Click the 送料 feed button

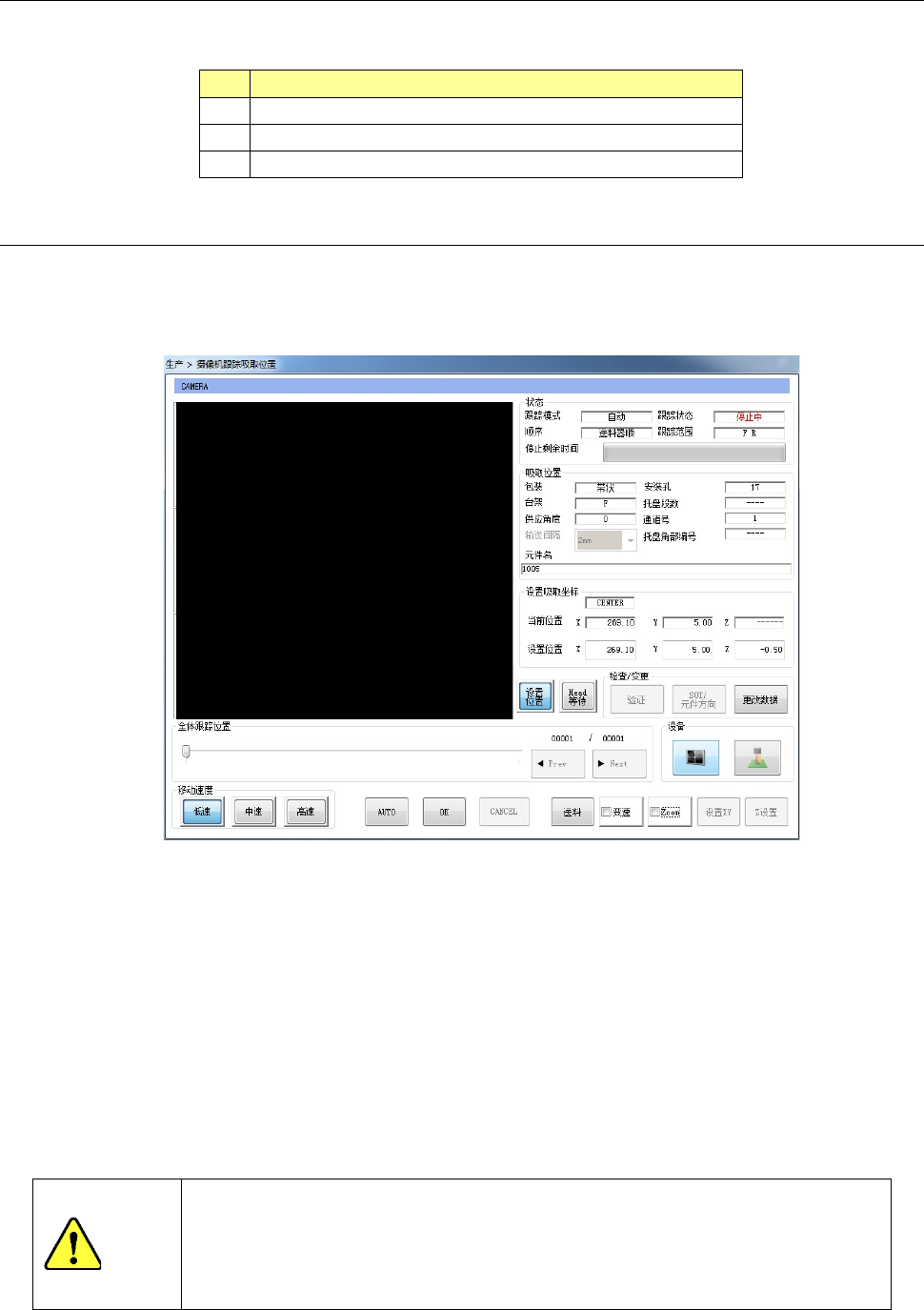click(x=572, y=812)
